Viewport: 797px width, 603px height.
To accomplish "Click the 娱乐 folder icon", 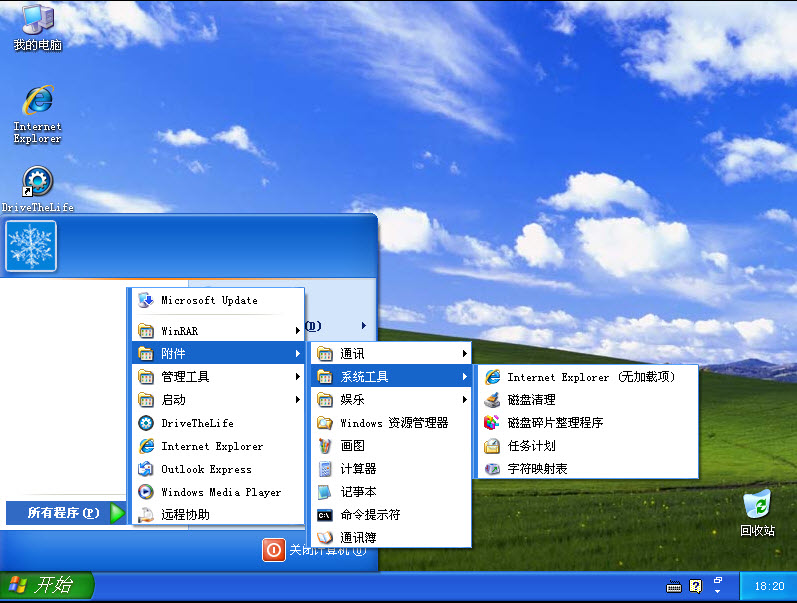I will point(325,400).
